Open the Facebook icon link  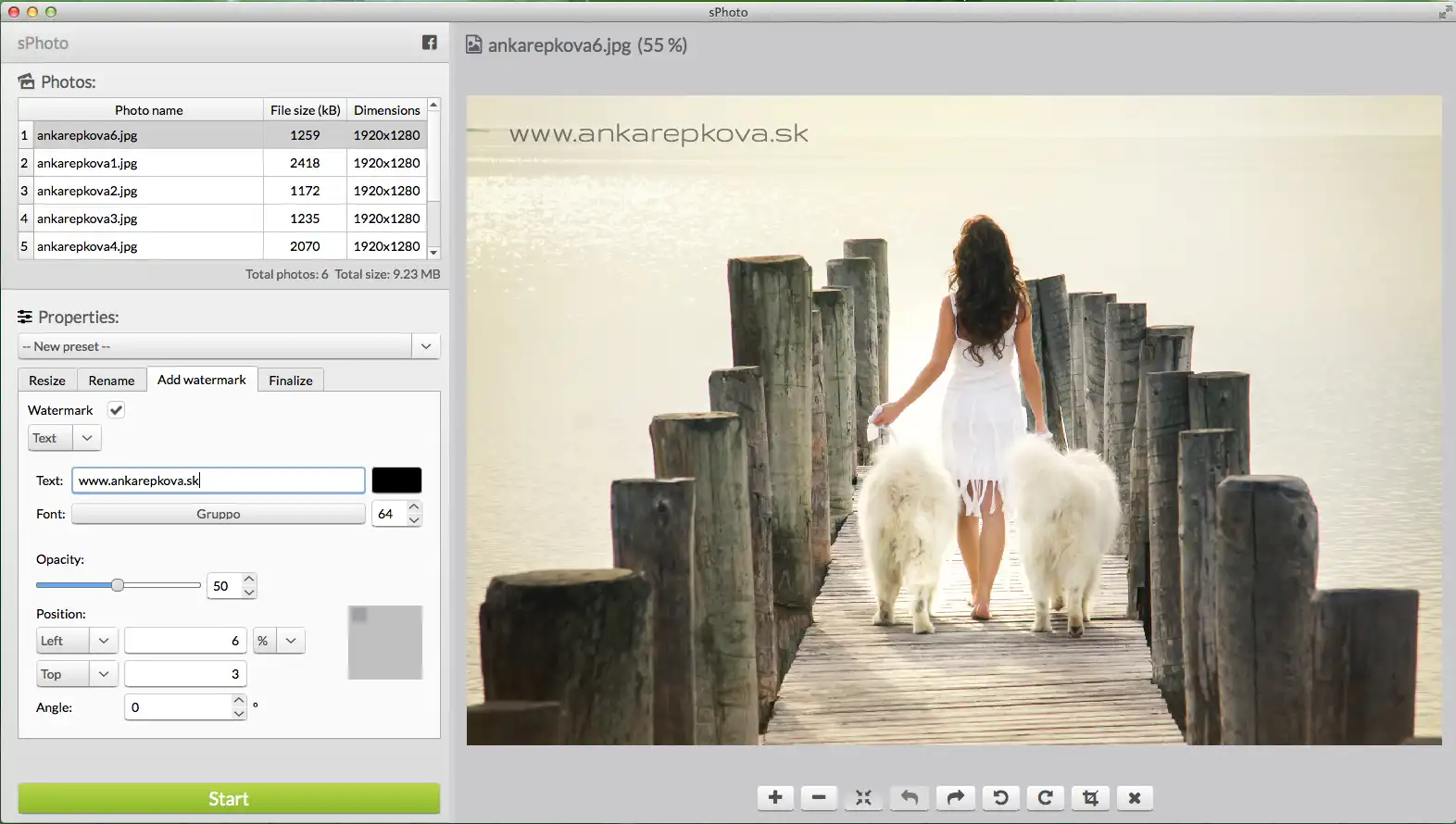click(x=430, y=43)
